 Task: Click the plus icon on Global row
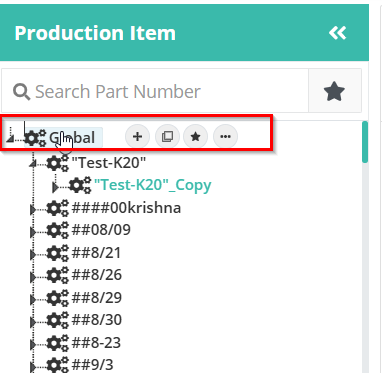(137, 136)
